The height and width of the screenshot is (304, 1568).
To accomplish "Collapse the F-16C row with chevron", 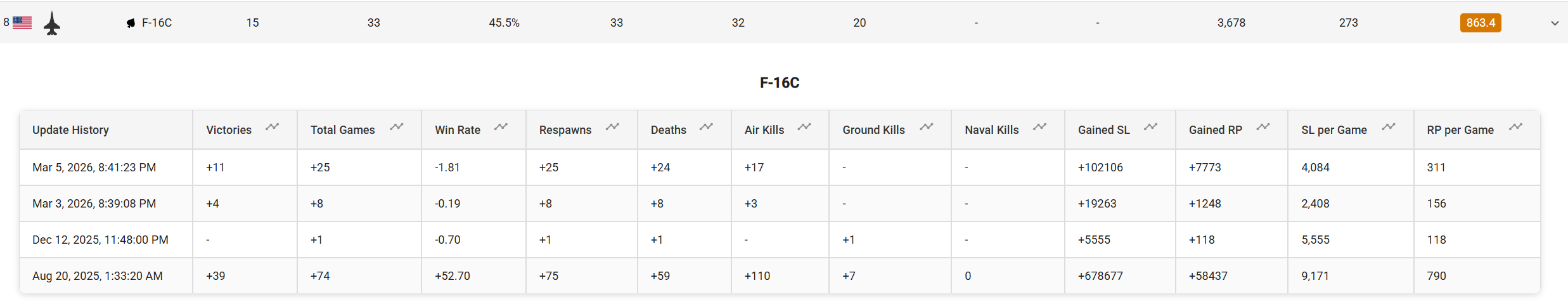I will (x=1555, y=23).
